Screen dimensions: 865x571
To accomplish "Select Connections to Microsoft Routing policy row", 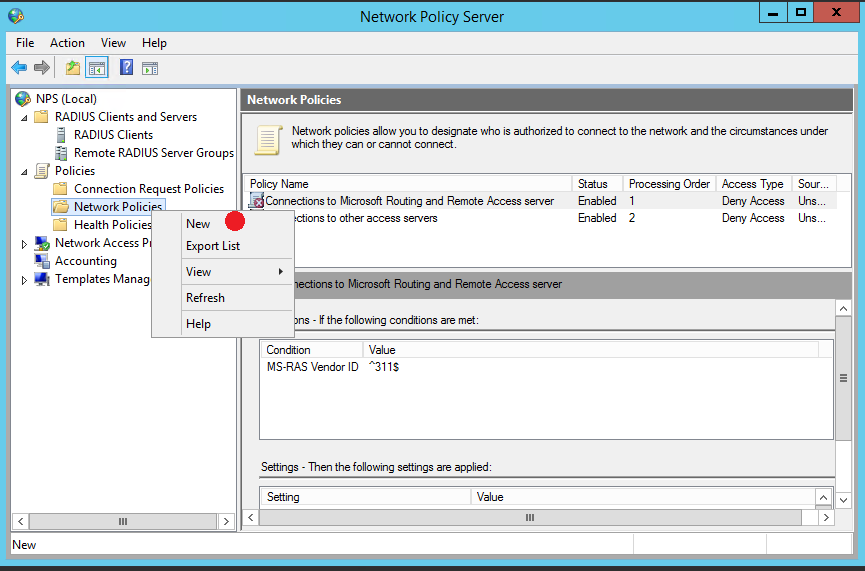I will click(x=541, y=201).
